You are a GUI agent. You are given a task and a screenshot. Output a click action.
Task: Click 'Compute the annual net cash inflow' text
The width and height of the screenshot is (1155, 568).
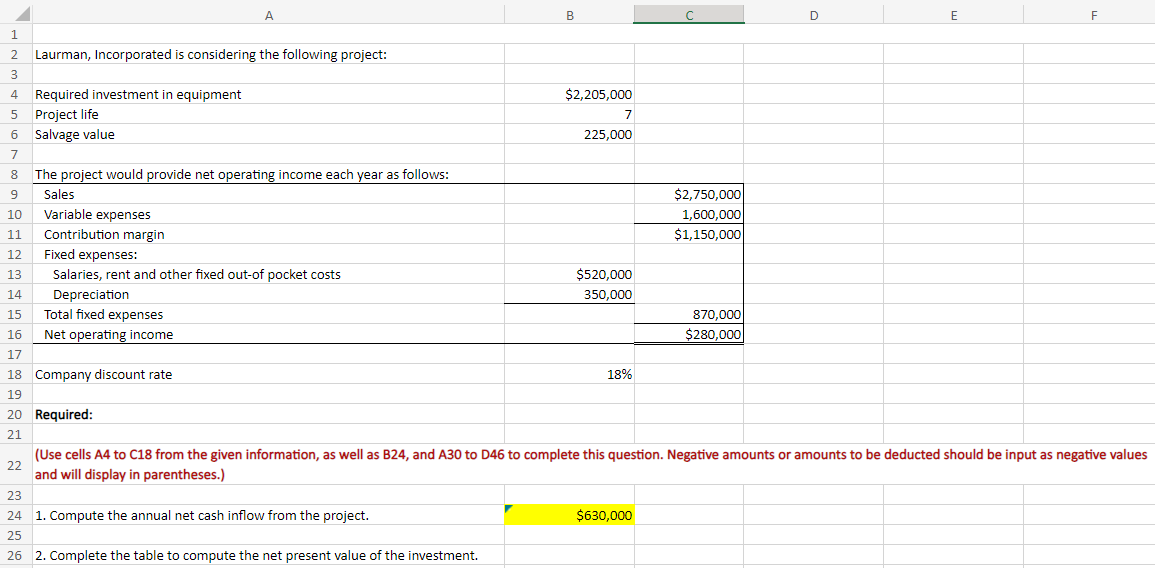click(x=202, y=515)
